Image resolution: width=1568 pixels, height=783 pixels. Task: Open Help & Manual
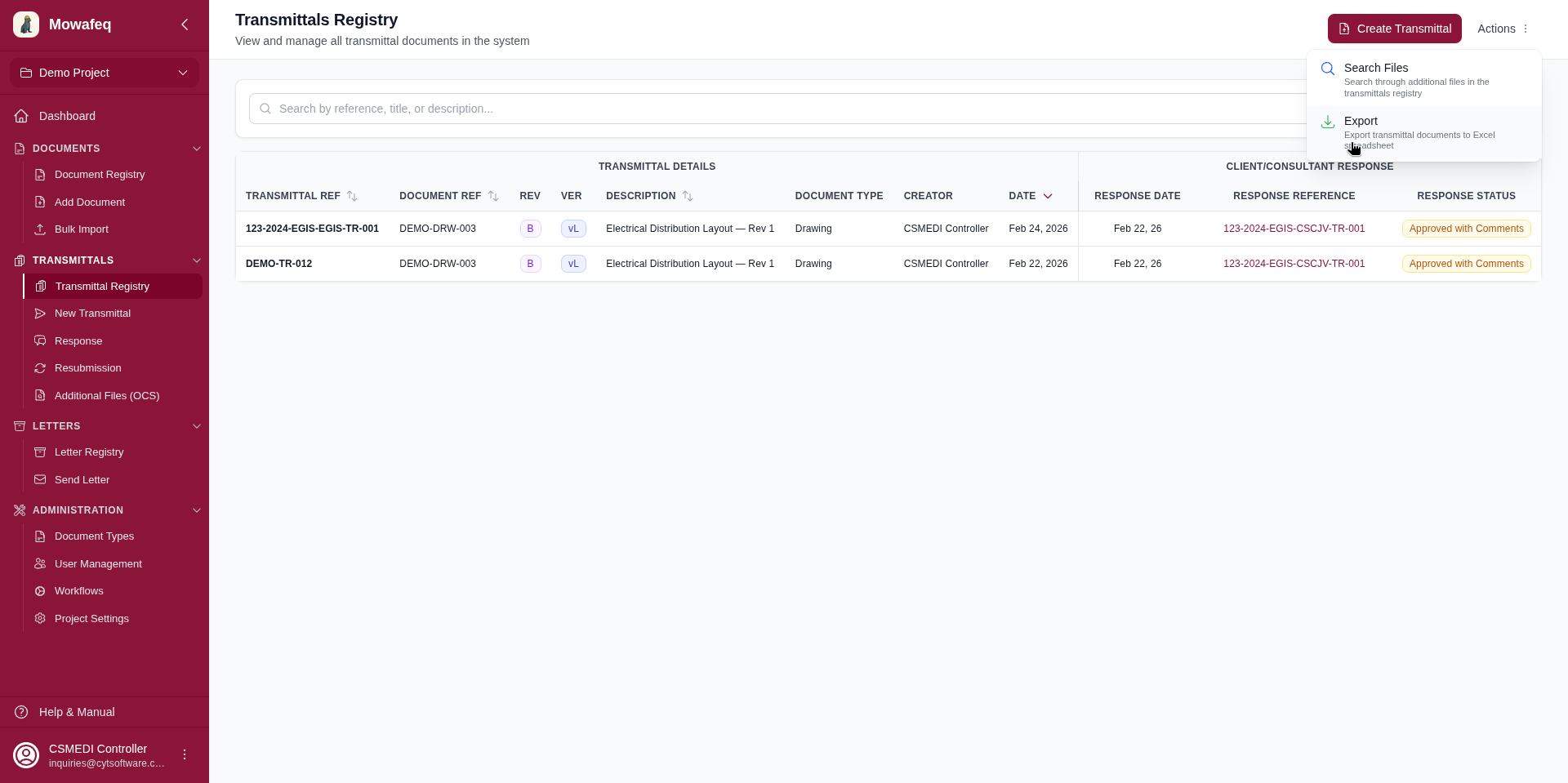pyautogui.click(x=75, y=712)
